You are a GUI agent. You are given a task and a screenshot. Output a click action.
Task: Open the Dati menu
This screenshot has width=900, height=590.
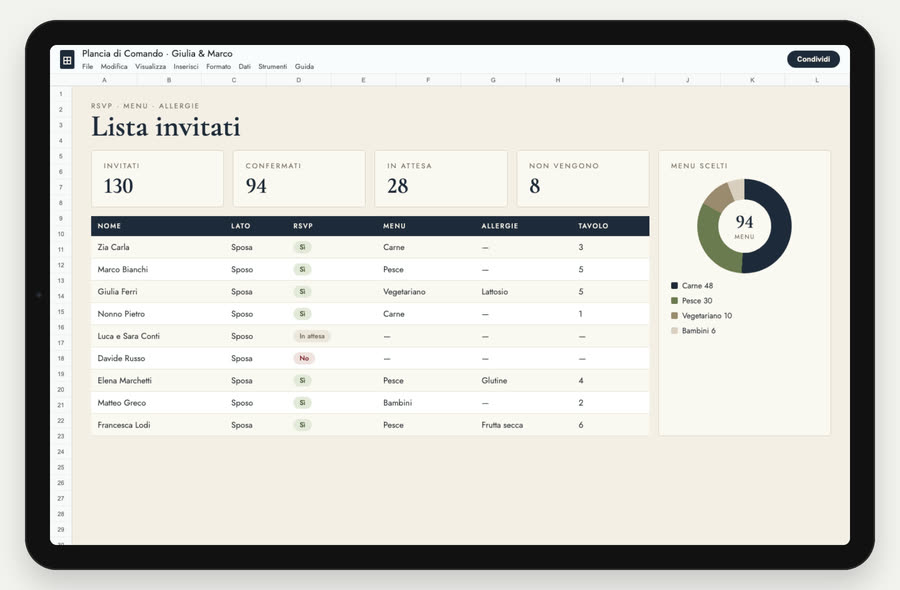[245, 67]
